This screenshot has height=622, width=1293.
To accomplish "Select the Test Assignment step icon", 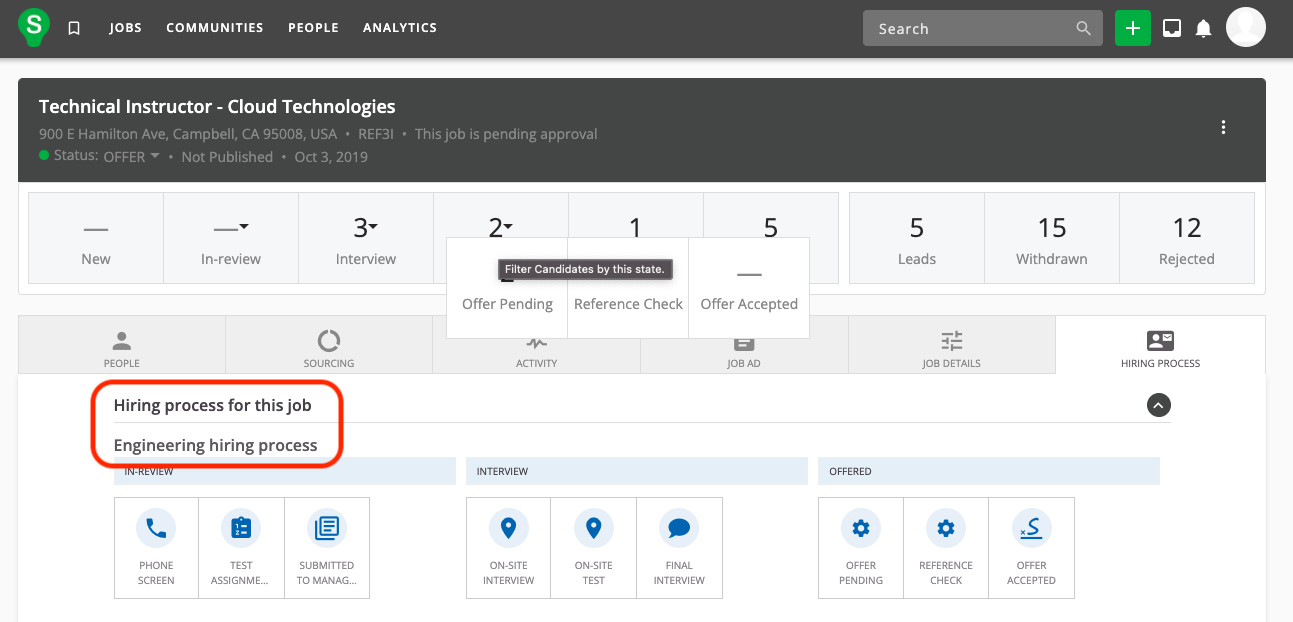I will [x=241, y=528].
